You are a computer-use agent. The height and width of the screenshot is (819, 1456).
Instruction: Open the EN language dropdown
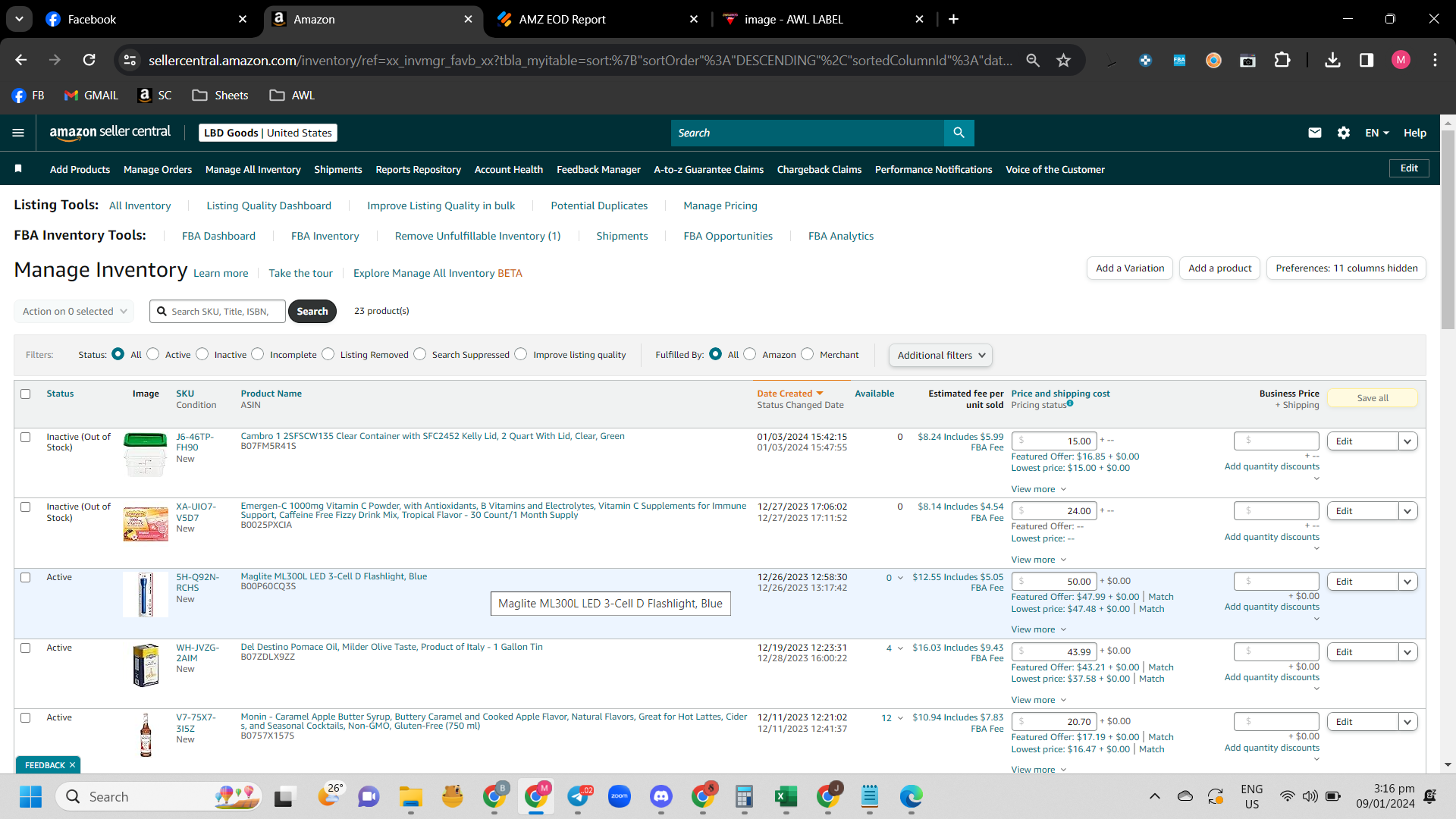[1377, 133]
